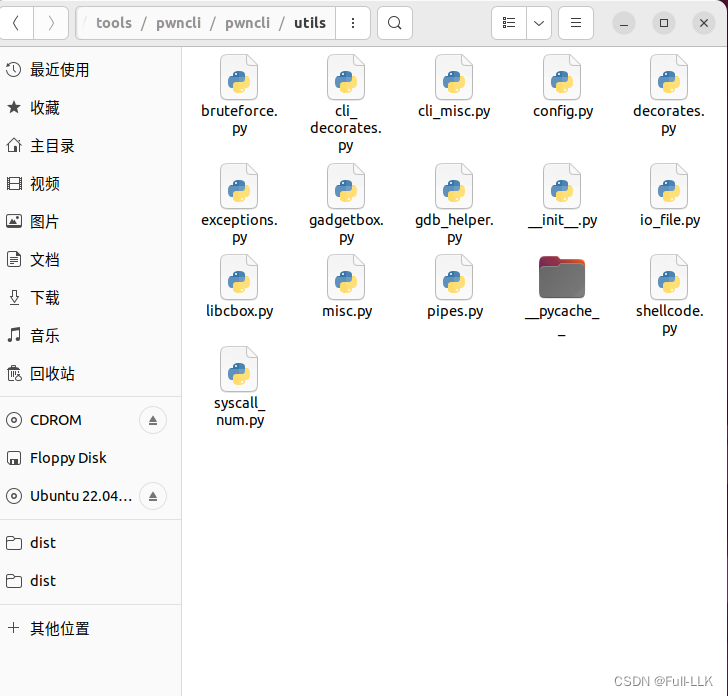Select shellcode.py file icon
728x696 pixels.
pos(669,277)
